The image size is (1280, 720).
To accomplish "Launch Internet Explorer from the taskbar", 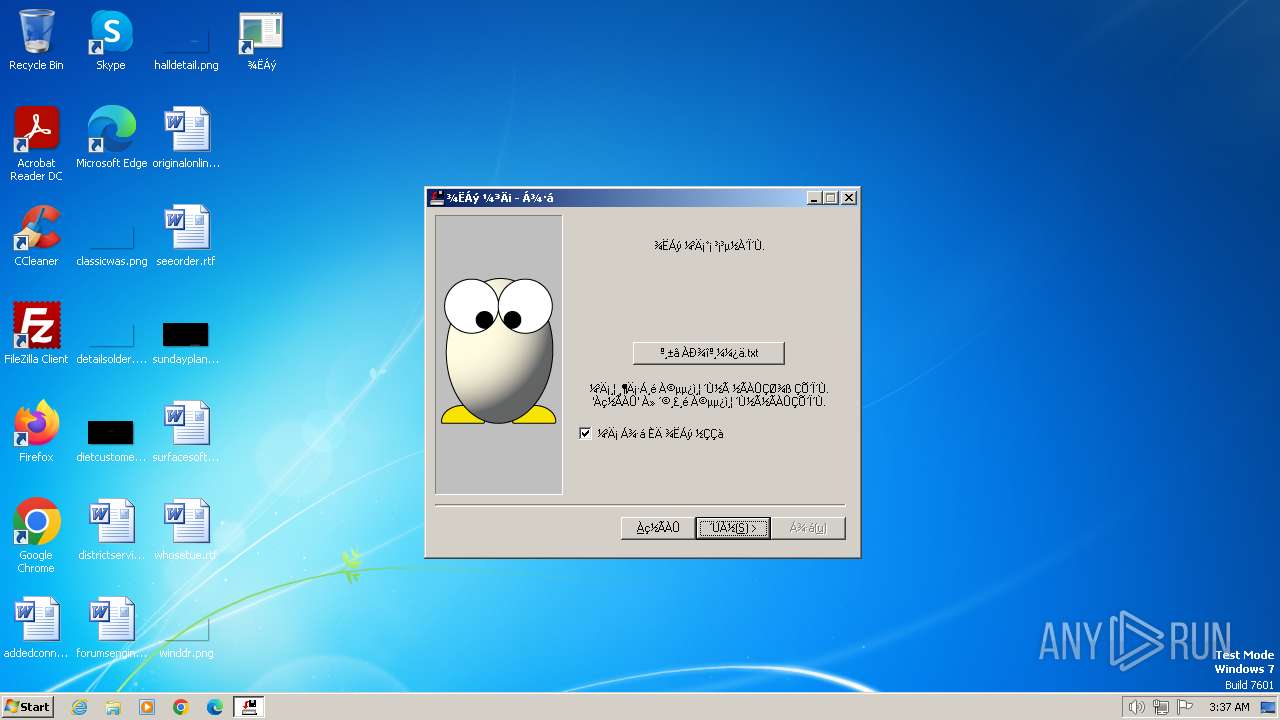I will [79, 707].
